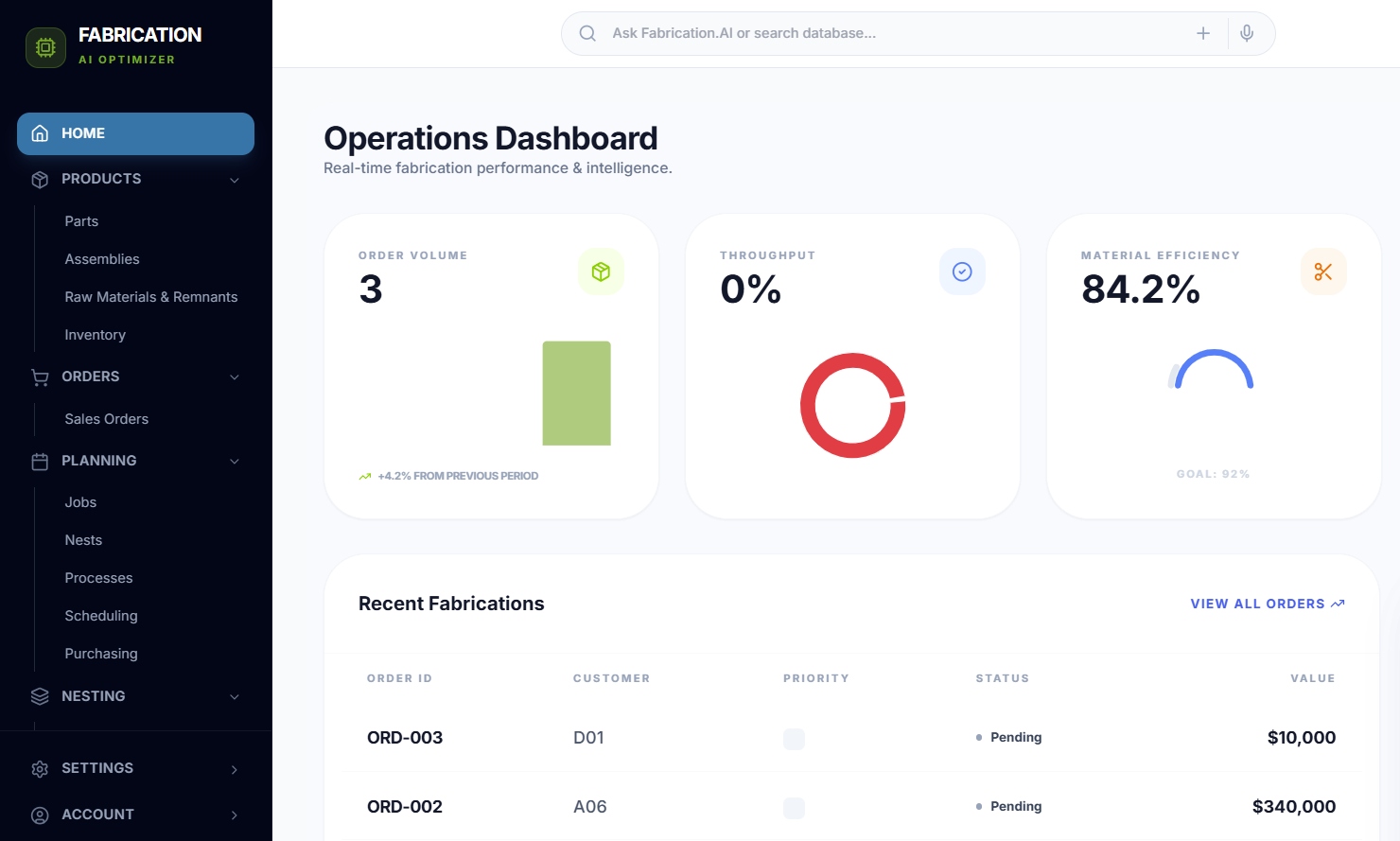
Task: Select the Fabrication AI Optimizer logo icon
Action: [44, 46]
